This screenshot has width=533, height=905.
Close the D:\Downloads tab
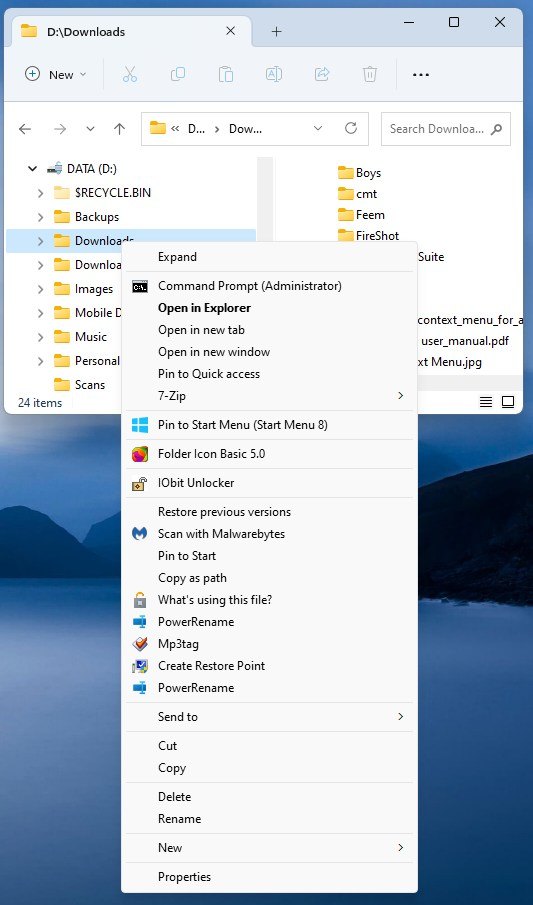tap(230, 31)
